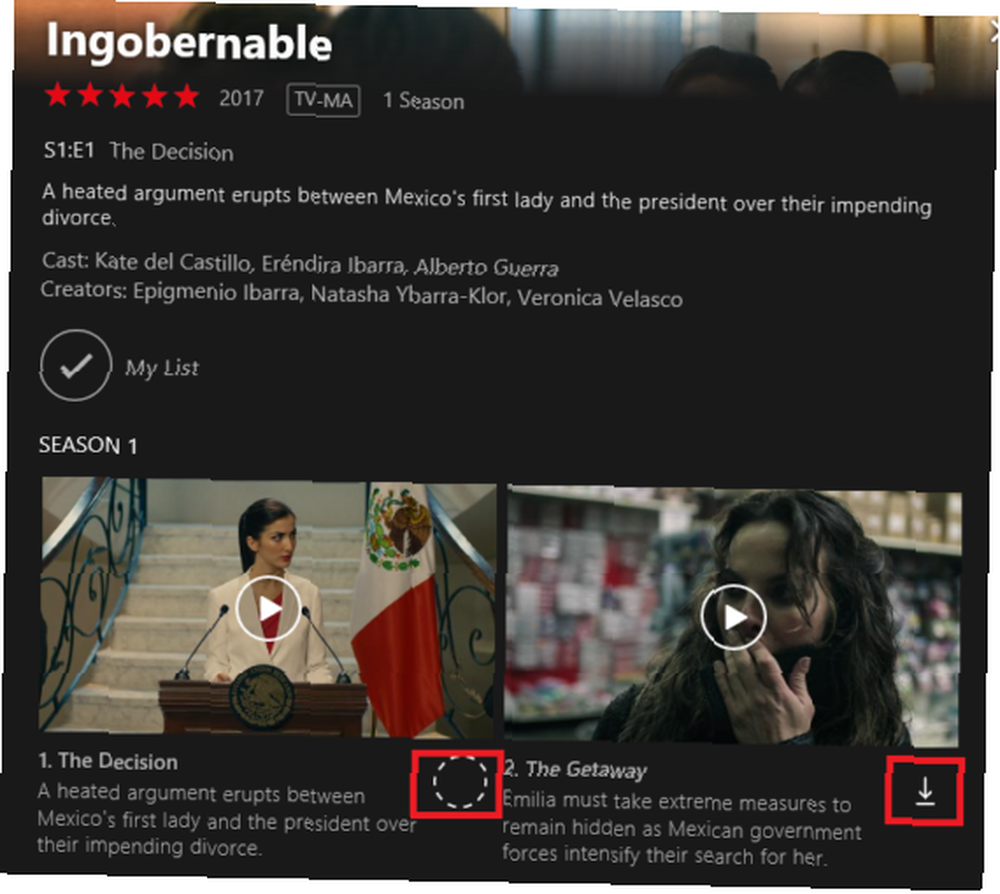Open creator Epigmenio Ibarra's page
This screenshot has width=1000, height=894.
[216, 291]
